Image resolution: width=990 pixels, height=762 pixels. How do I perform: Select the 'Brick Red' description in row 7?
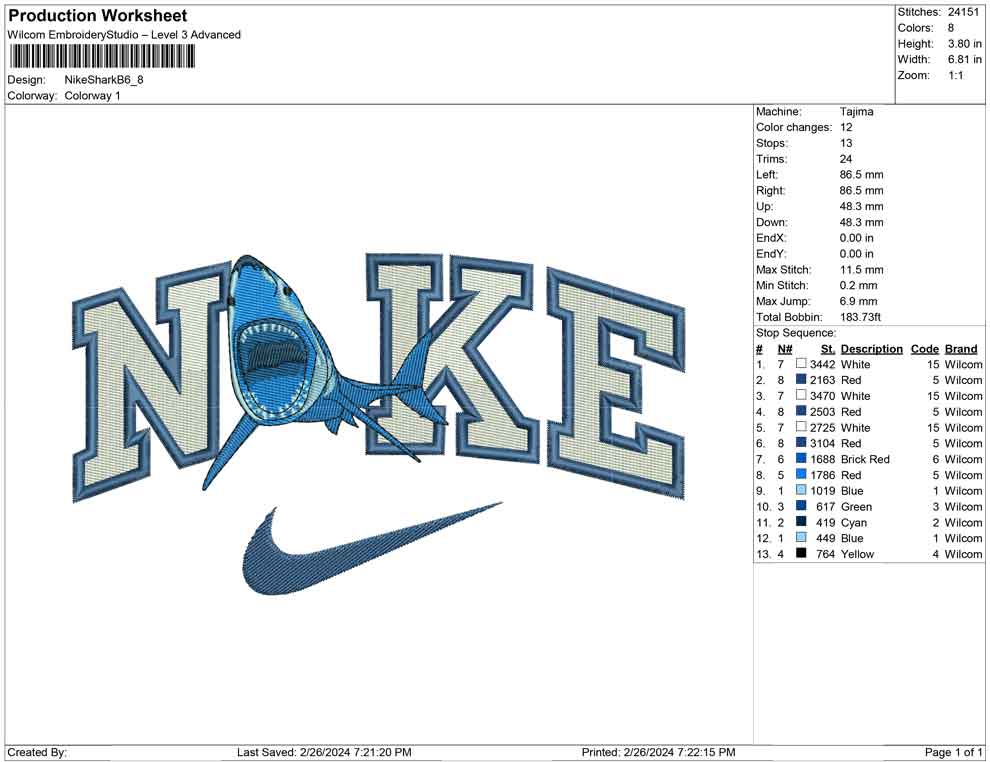[865, 459]
